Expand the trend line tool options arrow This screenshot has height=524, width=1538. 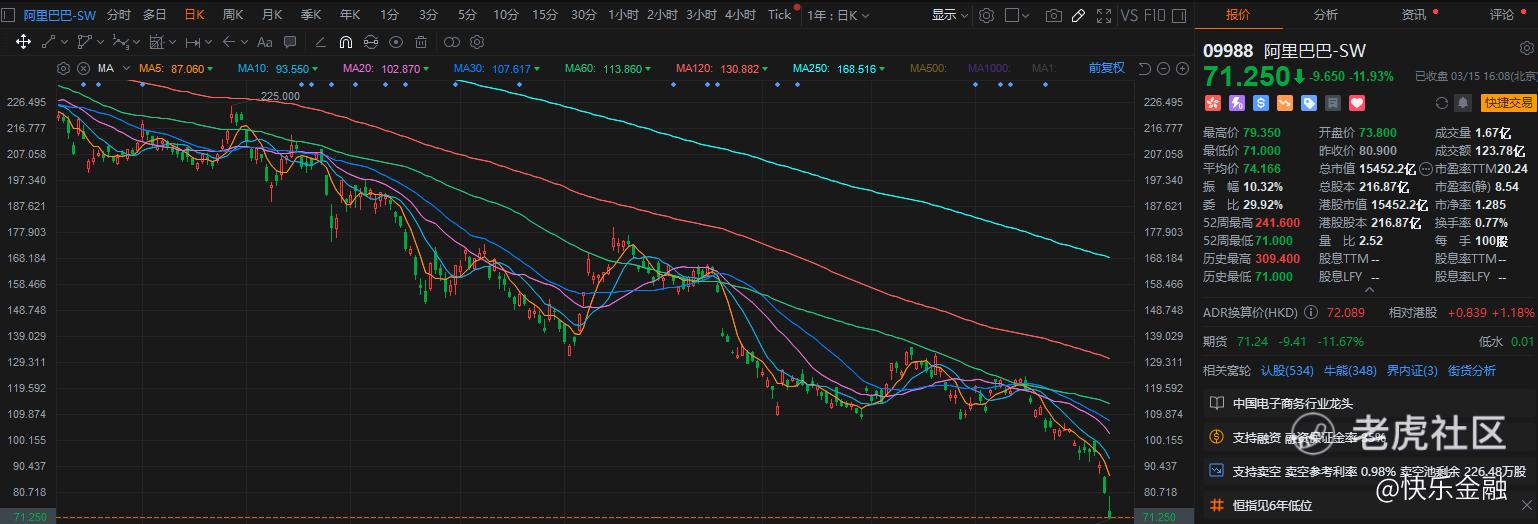pyautogui.click(x=64, y=42)
